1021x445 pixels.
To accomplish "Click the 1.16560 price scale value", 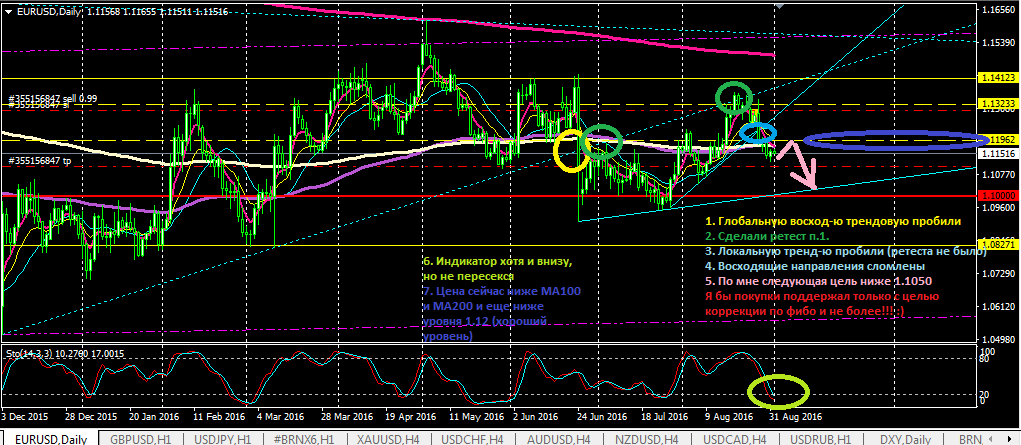I will pos(1000,10).
